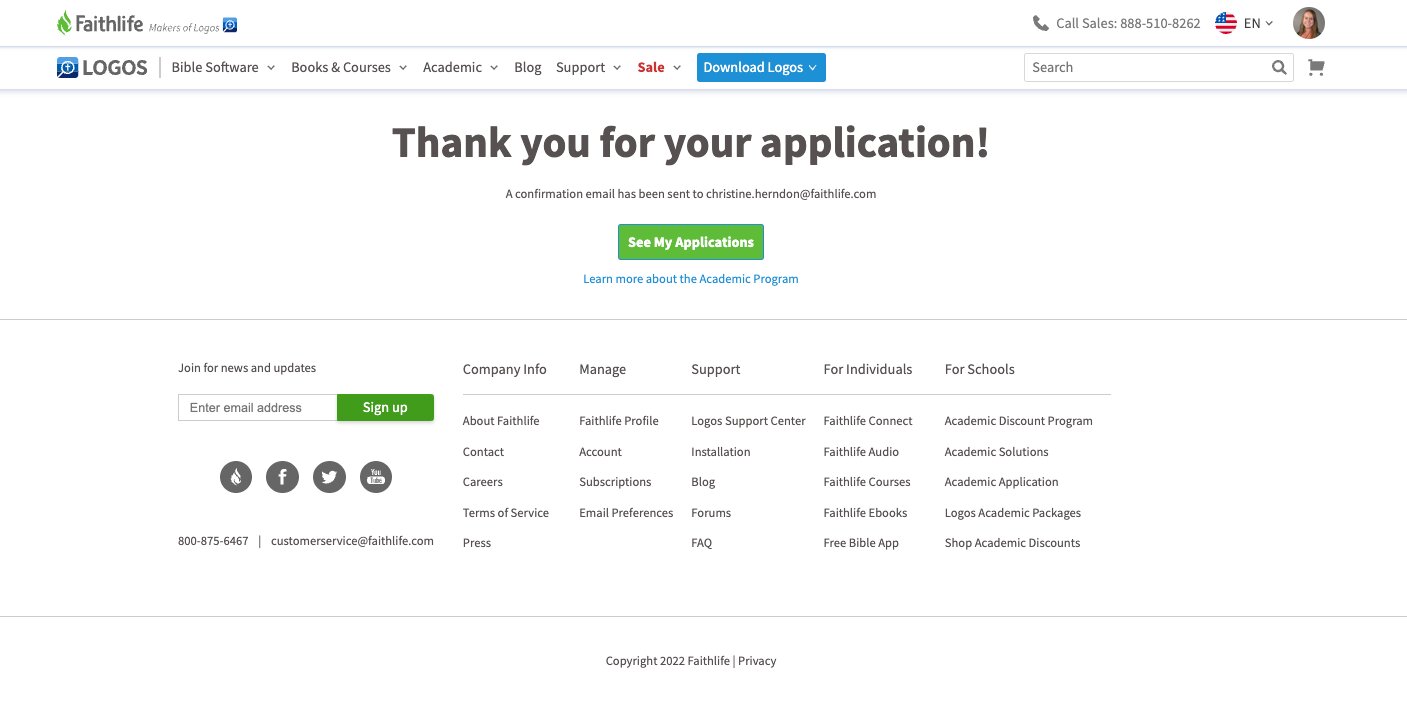Image resolution: width=1407 pixels, height=724 pixels.
Task: Open the Academic Discount Program link
Action: 1019,421
